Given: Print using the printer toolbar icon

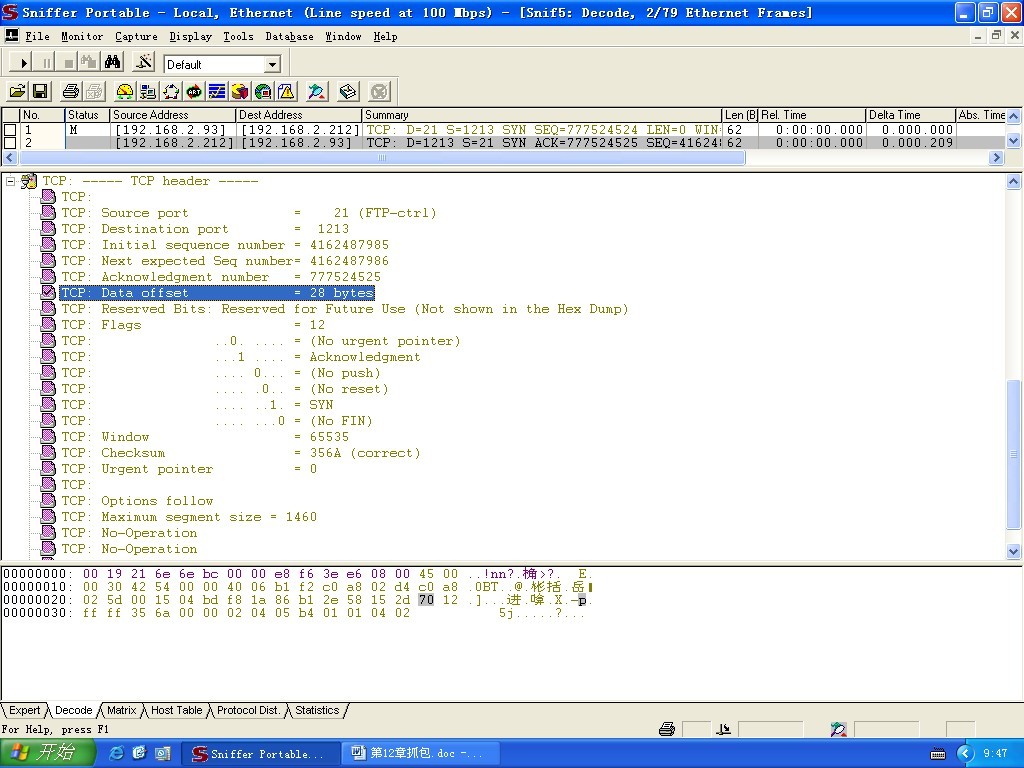Looking at the screenshot, I should tap(71, 91).
